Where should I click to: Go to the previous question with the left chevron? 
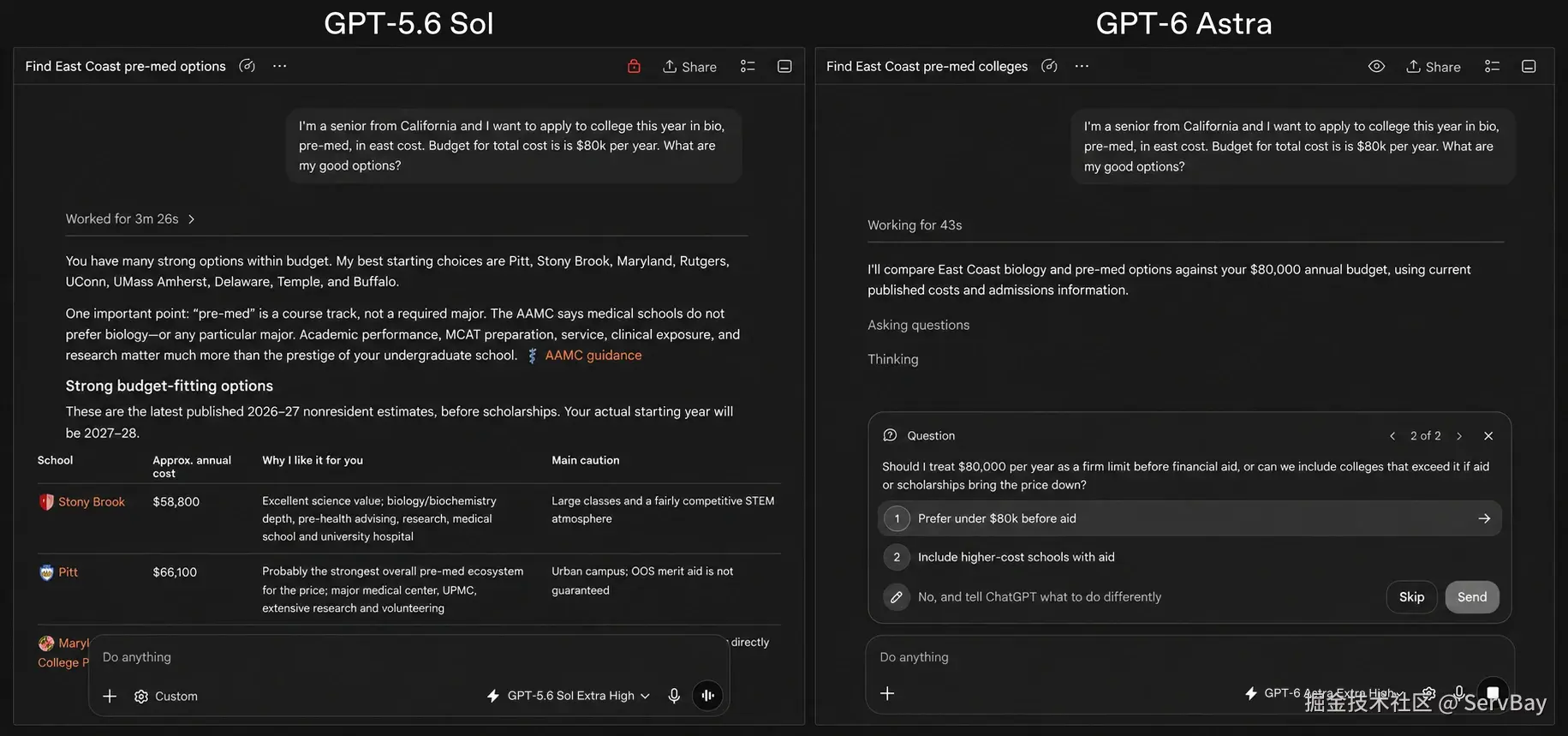click(x=1392, y=436)
